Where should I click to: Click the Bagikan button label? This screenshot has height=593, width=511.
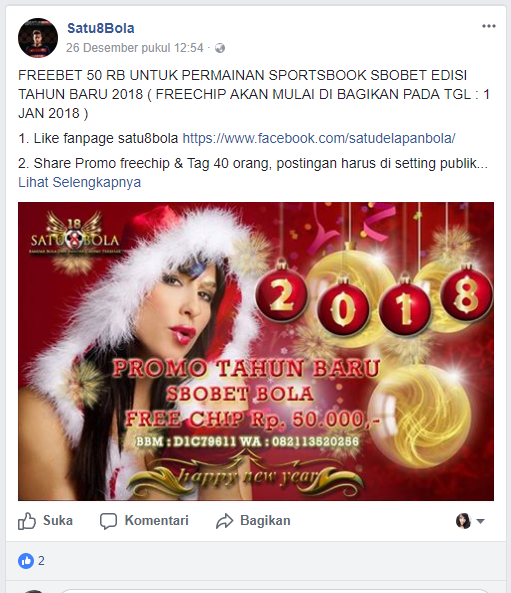[265, 520]
